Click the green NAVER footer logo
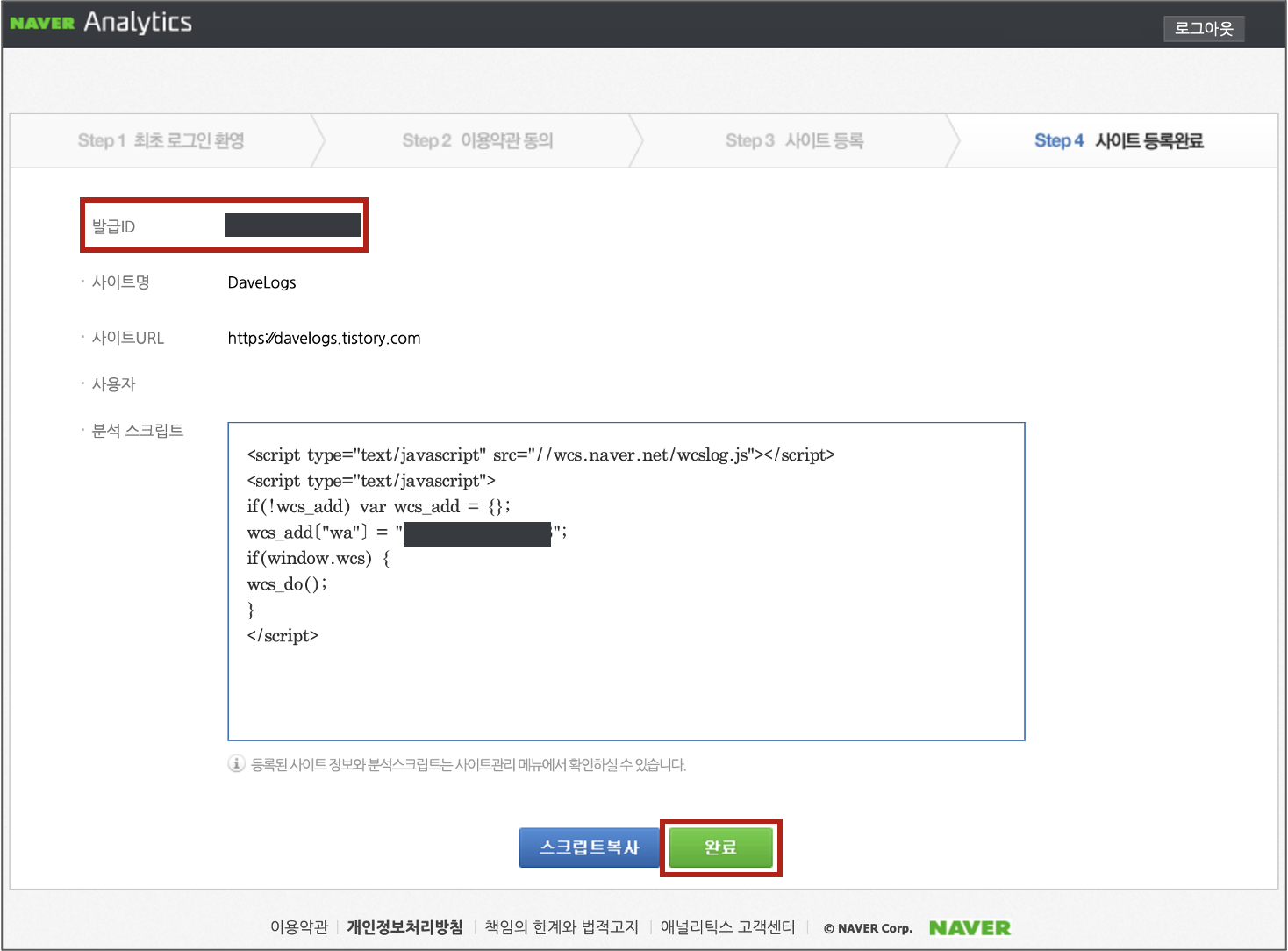The image size is (1288, 951). tap(970, 928)
